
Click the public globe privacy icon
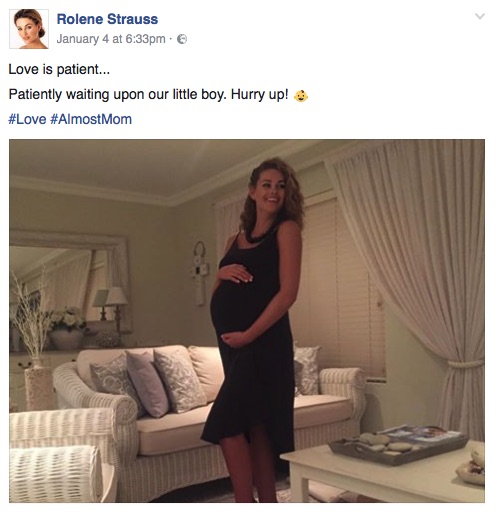[x=182, y=39]
